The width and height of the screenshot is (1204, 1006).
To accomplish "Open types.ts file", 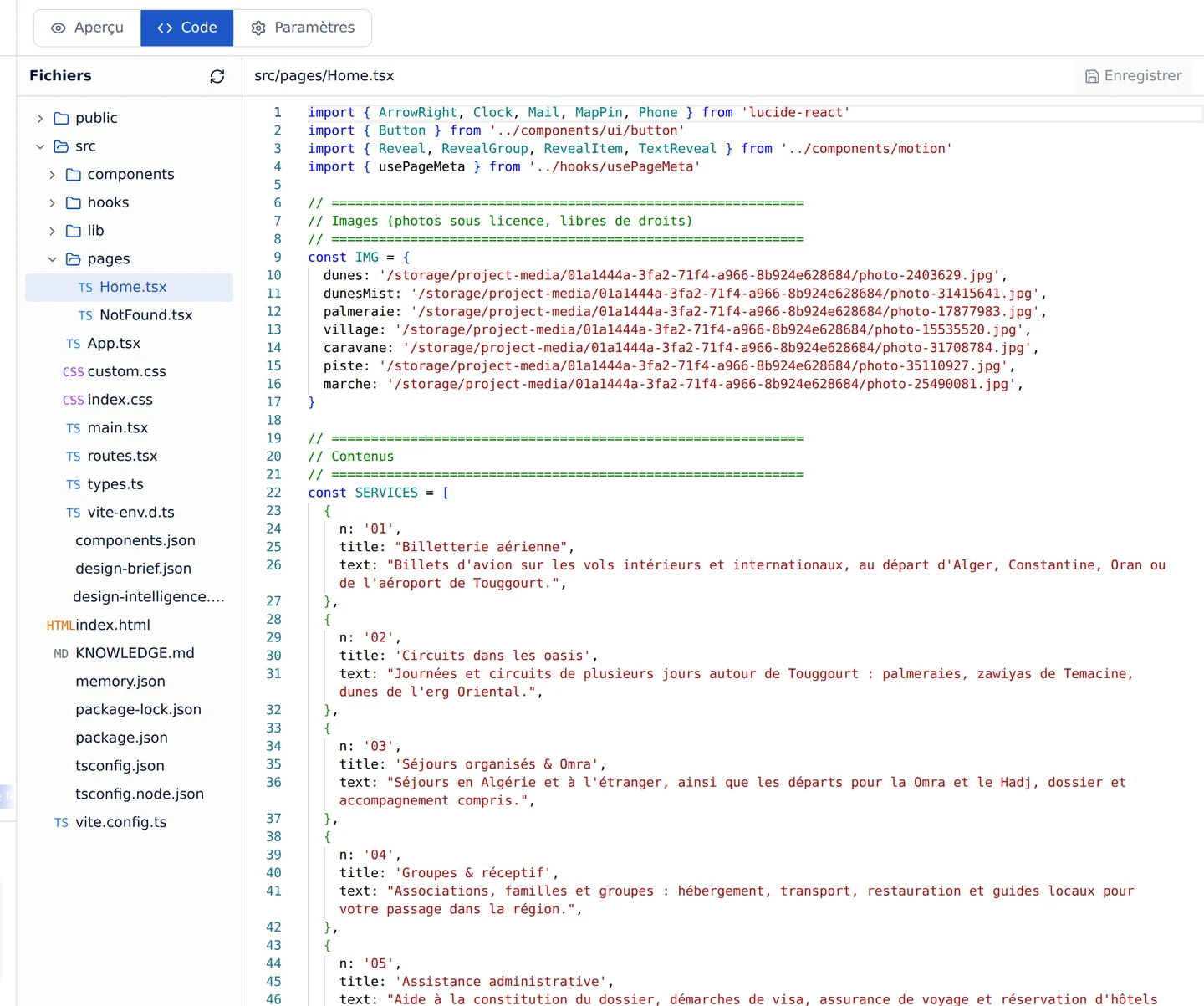I will [x=130, y=484].
